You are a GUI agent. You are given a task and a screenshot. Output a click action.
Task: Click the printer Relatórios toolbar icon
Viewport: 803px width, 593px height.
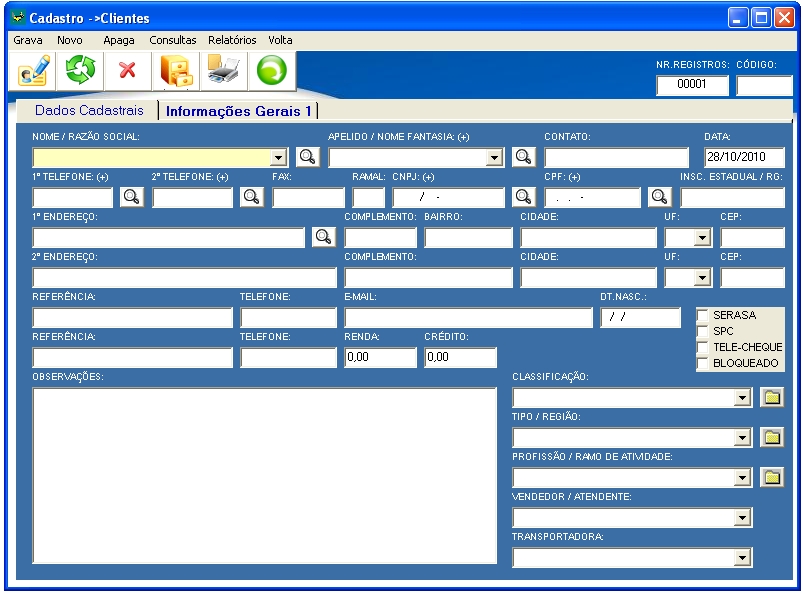click(x=223, y=72)
